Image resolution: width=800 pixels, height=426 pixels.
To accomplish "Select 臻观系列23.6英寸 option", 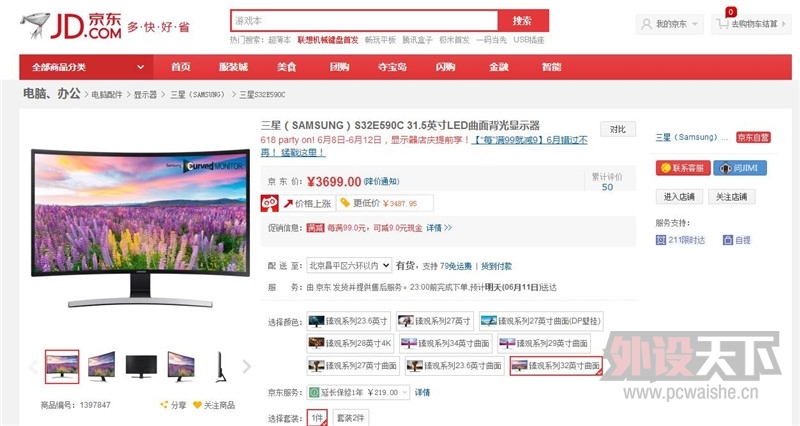I will click(348, 321).
